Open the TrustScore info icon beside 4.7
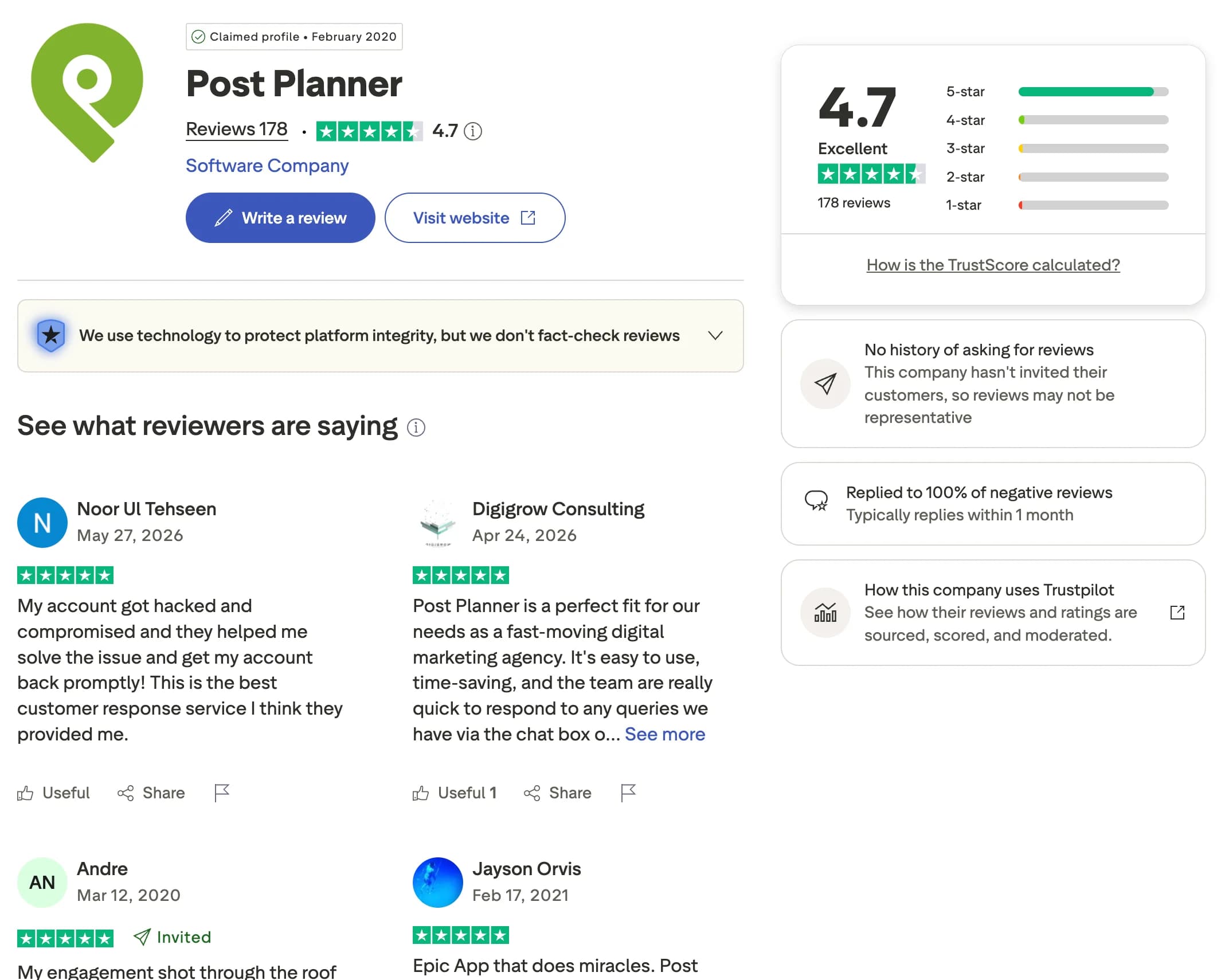Screen dimensions: 1221x980 click(x=472, y=131)
